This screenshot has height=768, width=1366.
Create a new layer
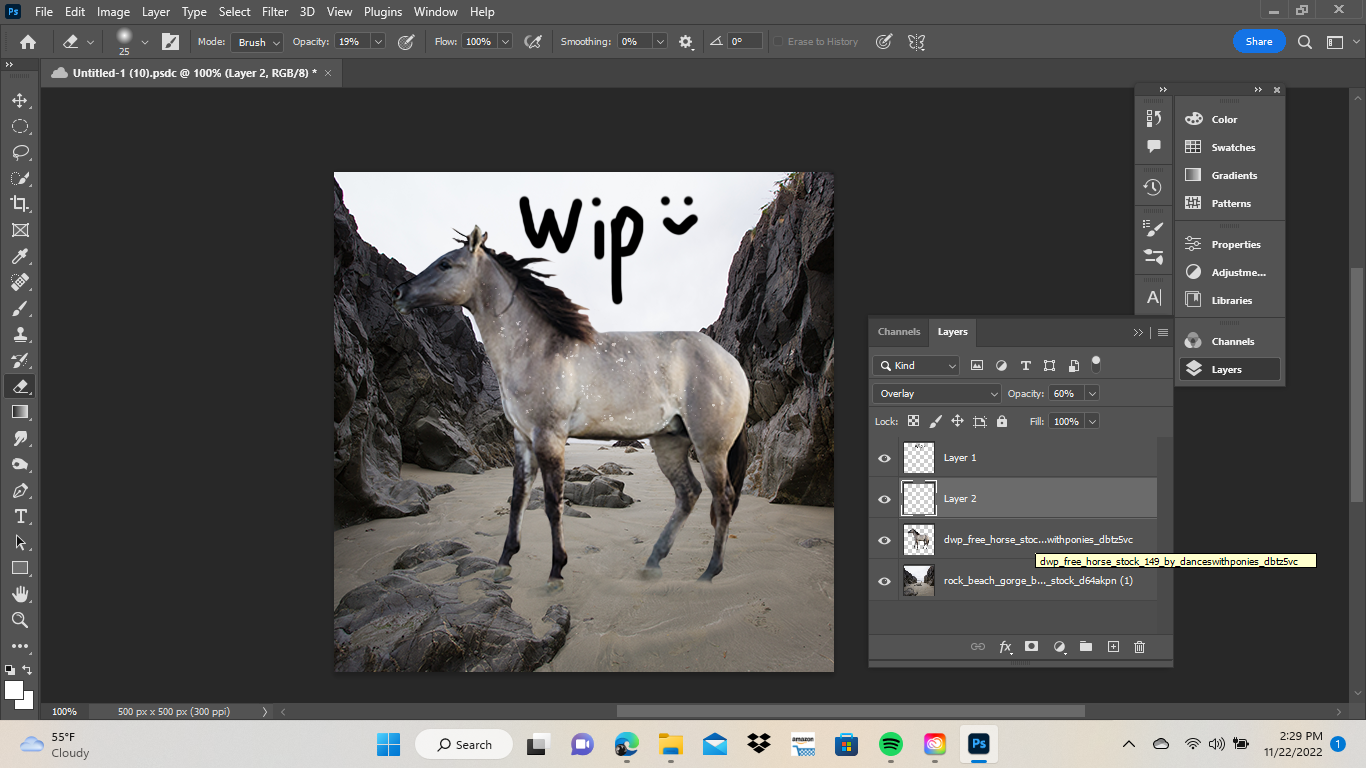(1113, 647)
